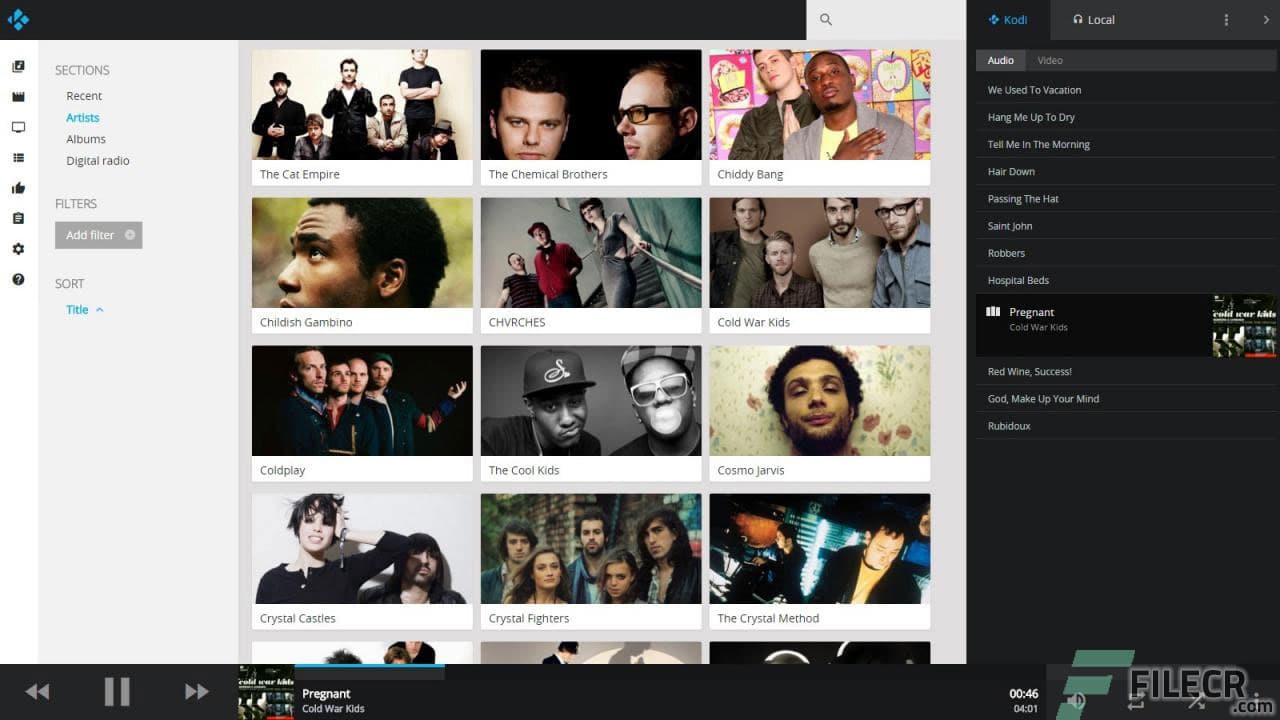
Task: Open the Coldplay artist card
Action: point(362,414)
